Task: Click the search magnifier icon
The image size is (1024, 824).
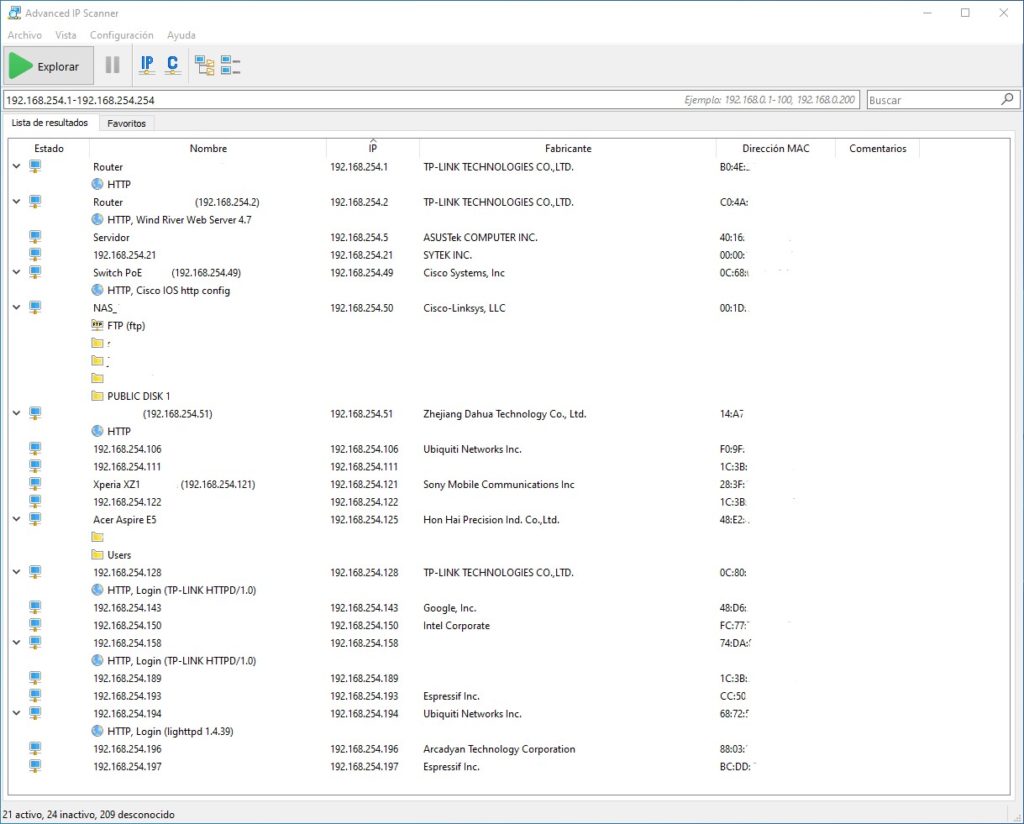Action: coord(1008,99)
